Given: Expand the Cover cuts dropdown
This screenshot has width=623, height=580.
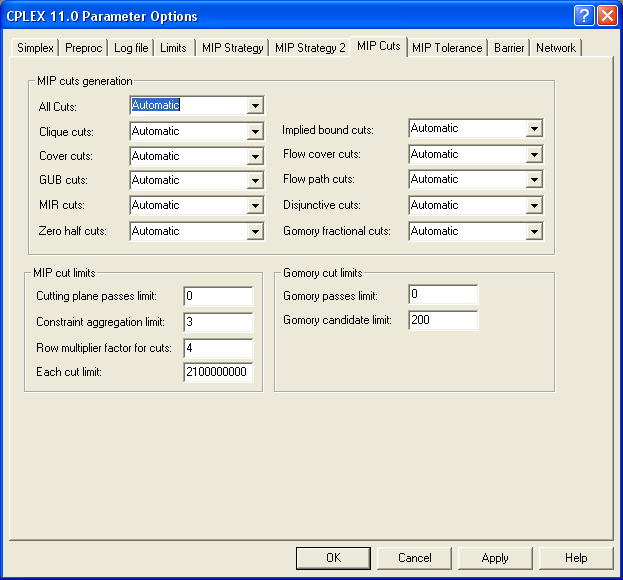Looking at the screenshot, I should (x=255, y=157).
